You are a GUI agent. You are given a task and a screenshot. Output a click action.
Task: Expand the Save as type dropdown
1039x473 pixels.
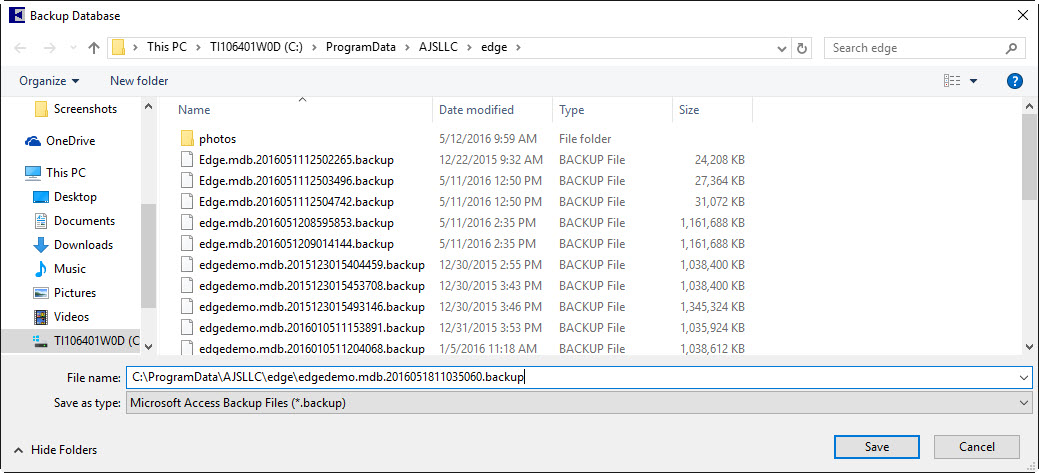(x=1022, y=402)
